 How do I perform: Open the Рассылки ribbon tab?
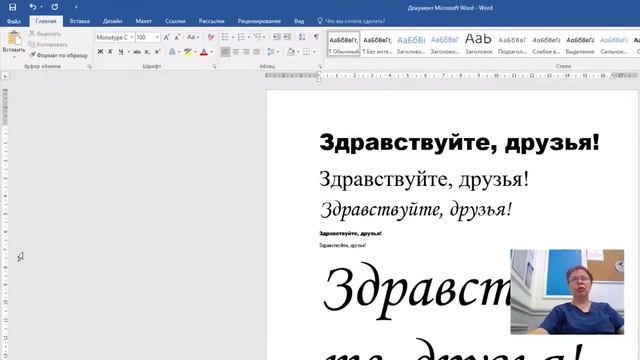(211, 21)
